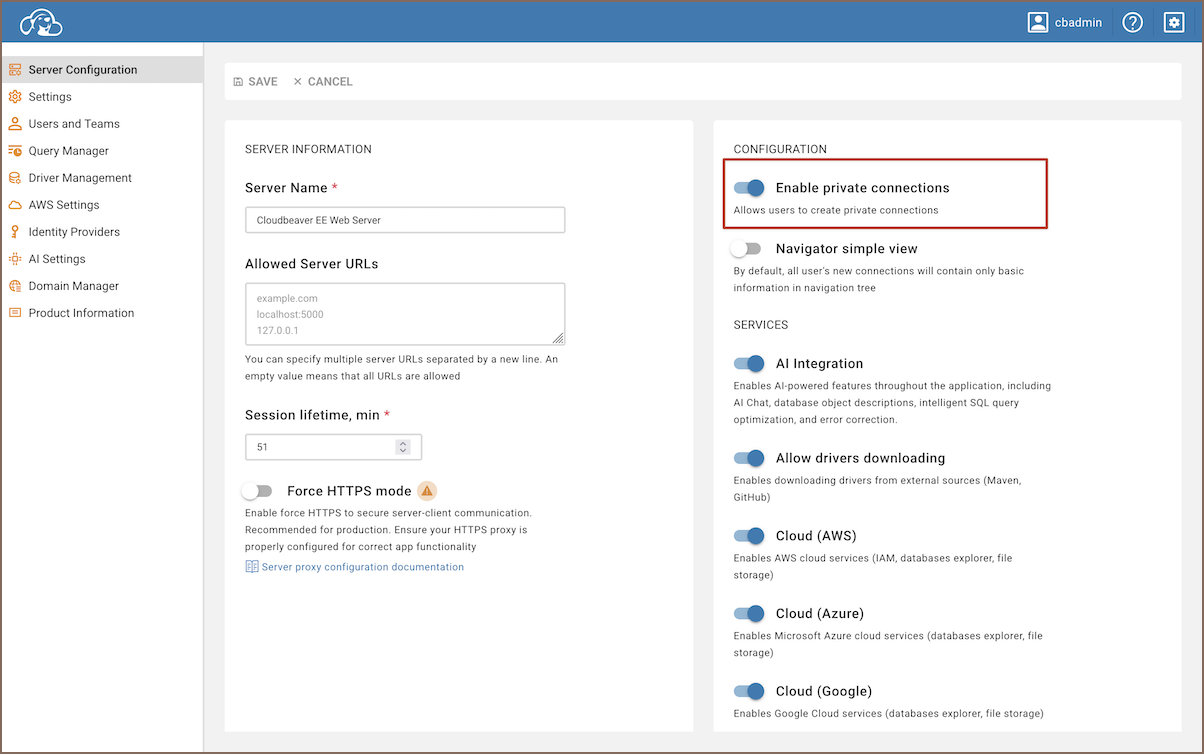The image size is (1204, 754).
Task: Click the administration gear icon
Action: [1174, 22]
